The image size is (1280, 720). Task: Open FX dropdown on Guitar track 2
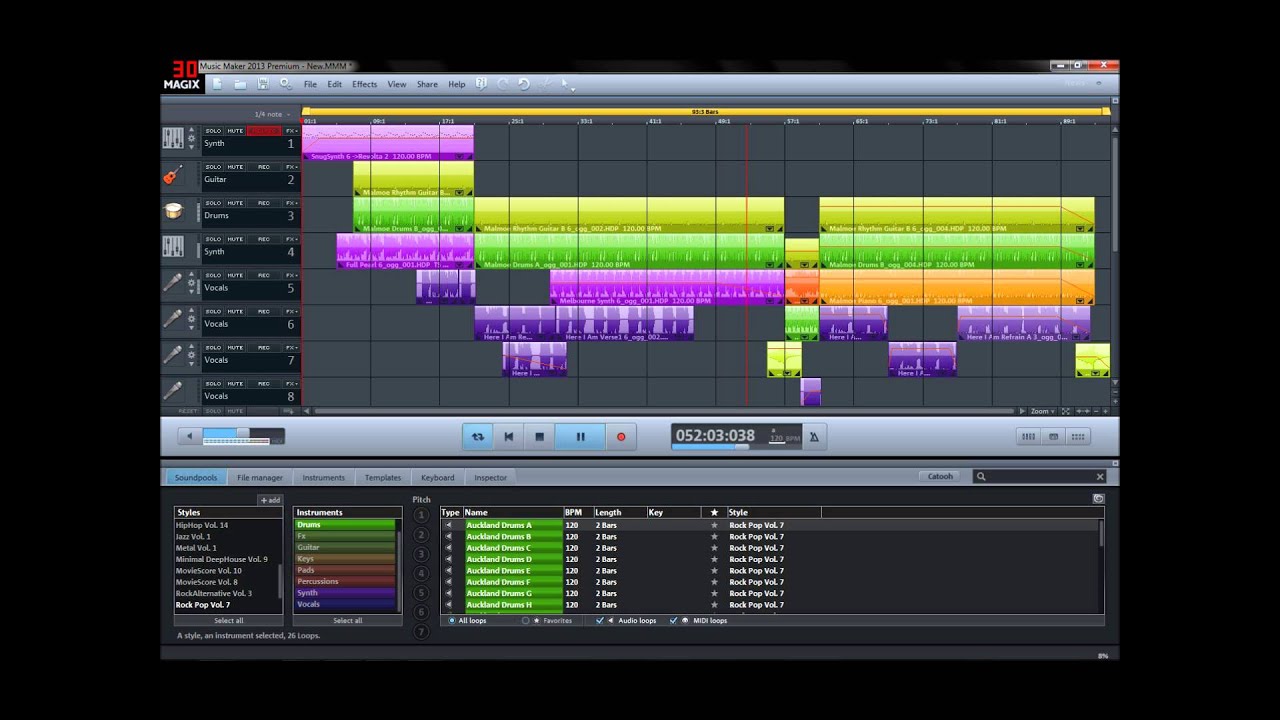pos(291,167)
